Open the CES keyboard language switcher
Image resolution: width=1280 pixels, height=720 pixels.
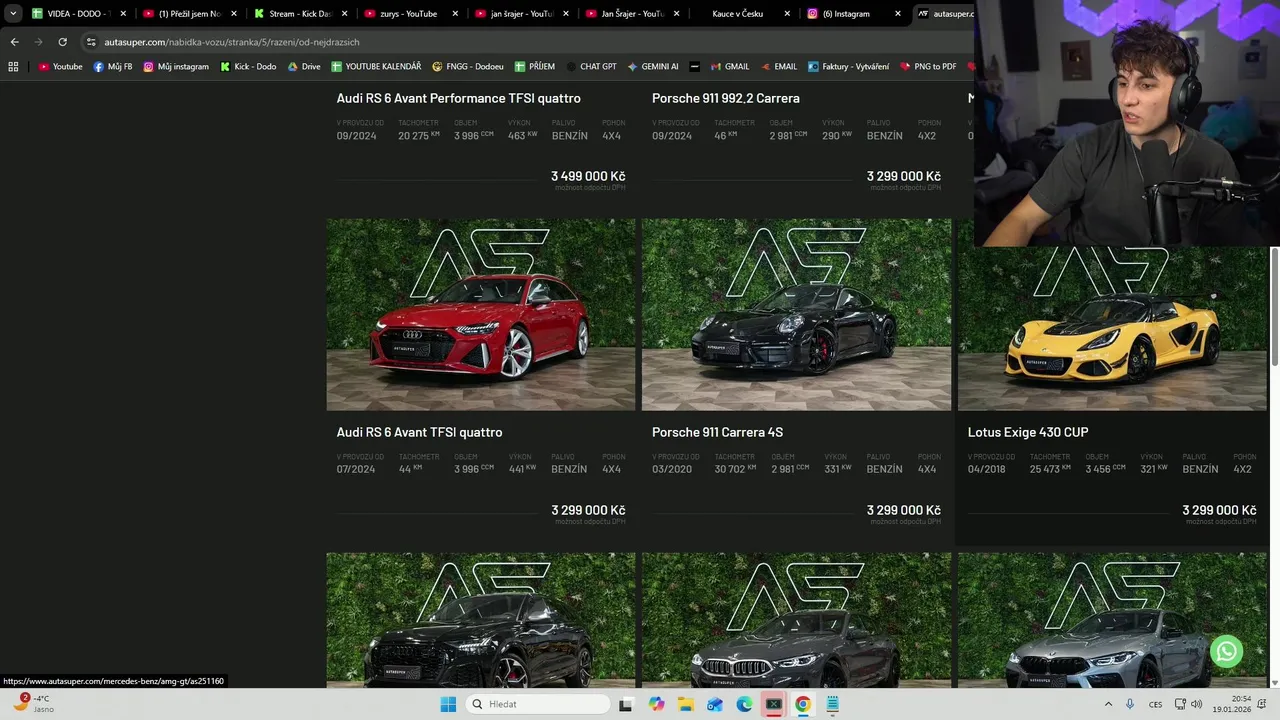[1156, 704]
